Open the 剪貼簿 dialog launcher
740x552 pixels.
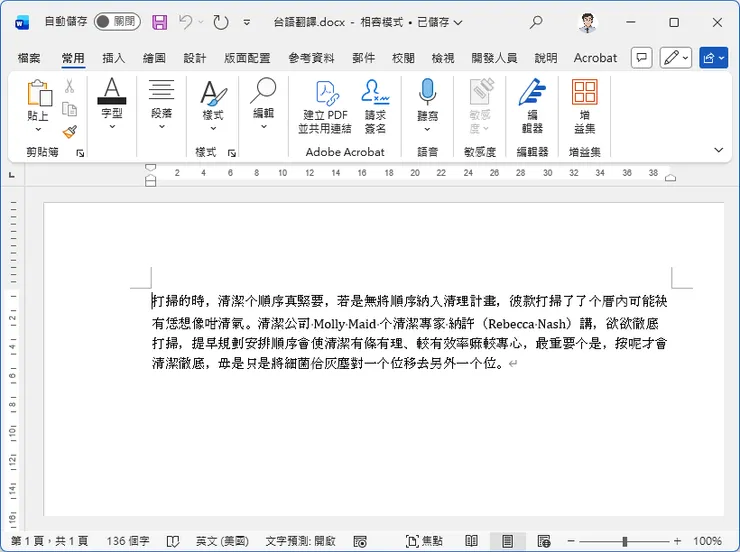[80, 153]
